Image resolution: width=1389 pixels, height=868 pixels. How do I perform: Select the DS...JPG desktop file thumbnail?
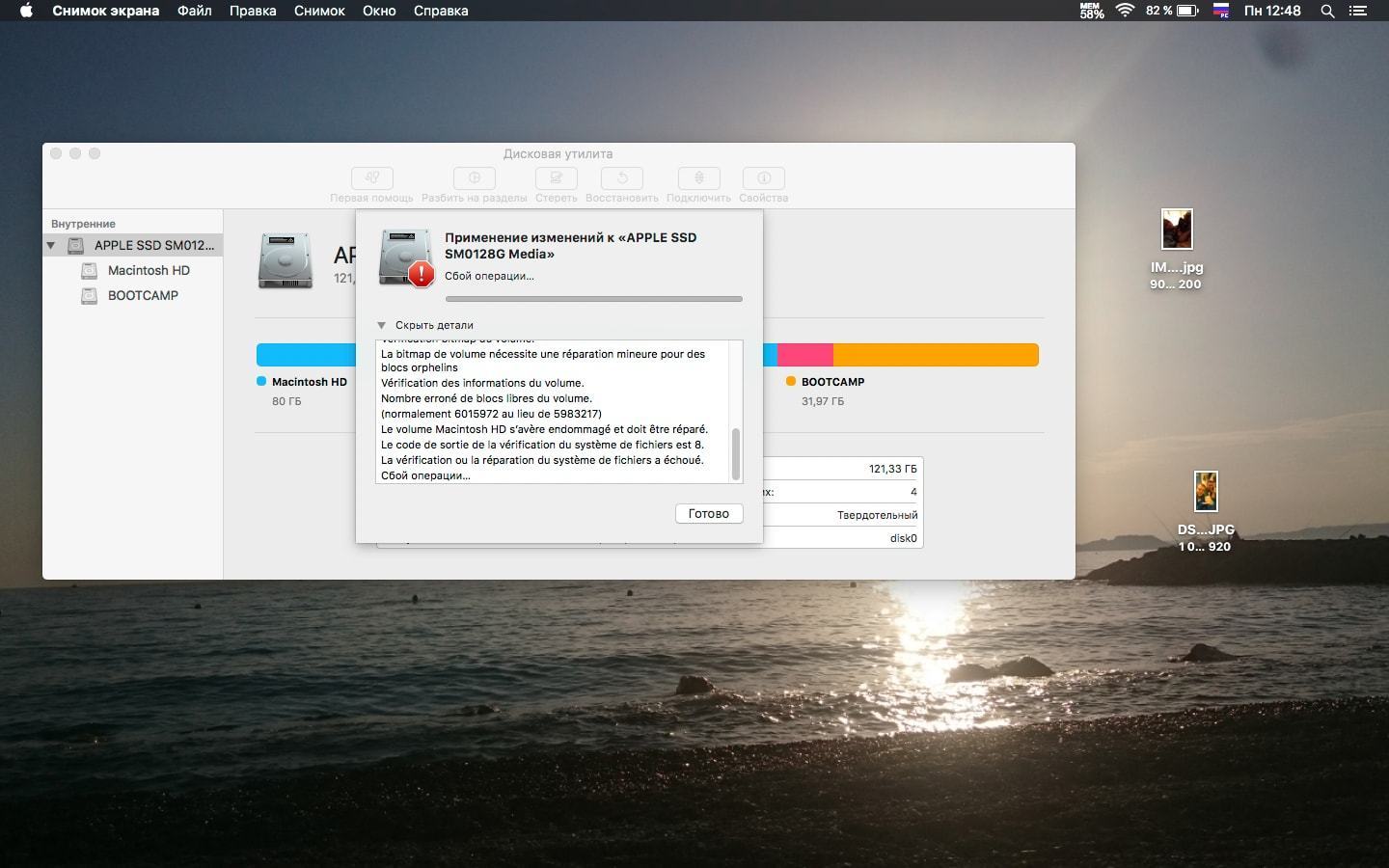1206,492
